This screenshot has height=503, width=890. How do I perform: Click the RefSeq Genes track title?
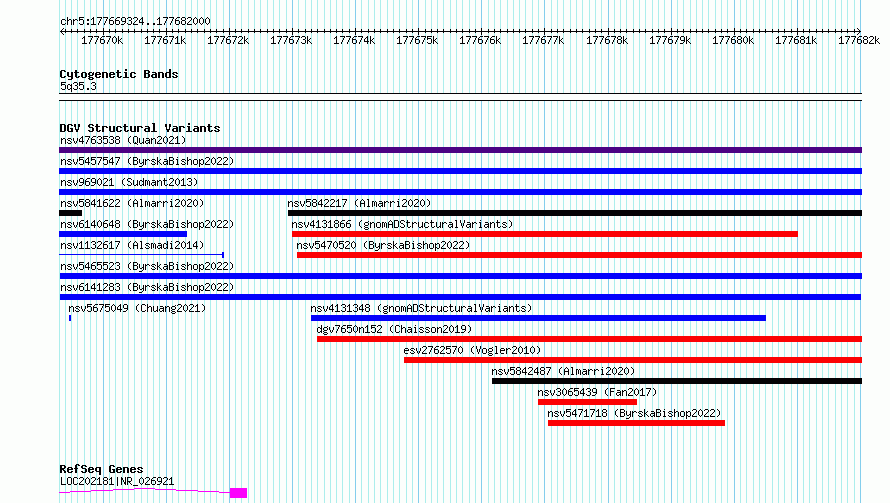101,469
